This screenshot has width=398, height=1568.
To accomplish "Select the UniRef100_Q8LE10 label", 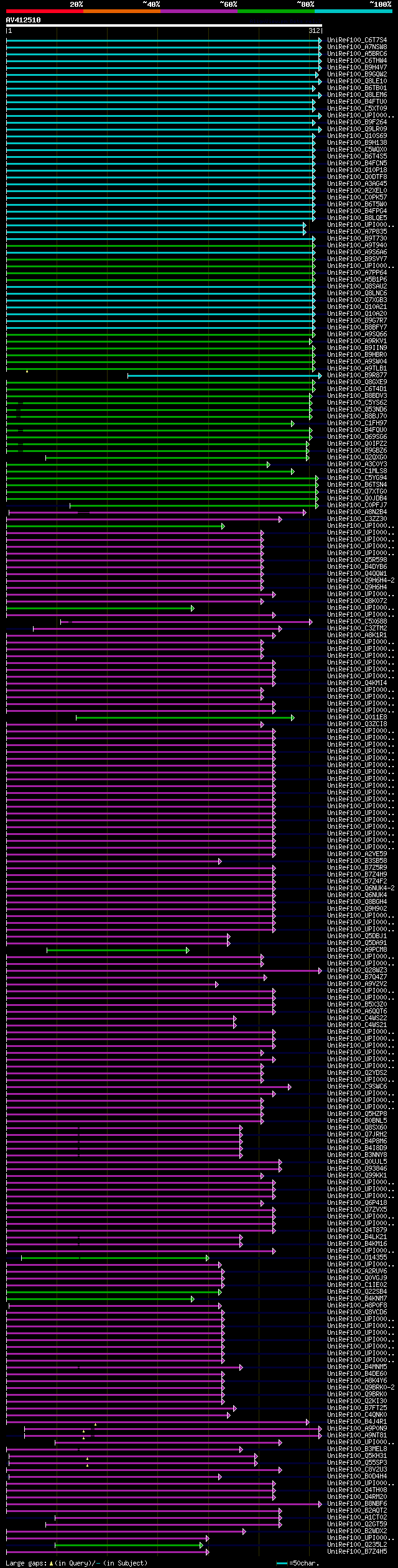I will pos(357,81).
